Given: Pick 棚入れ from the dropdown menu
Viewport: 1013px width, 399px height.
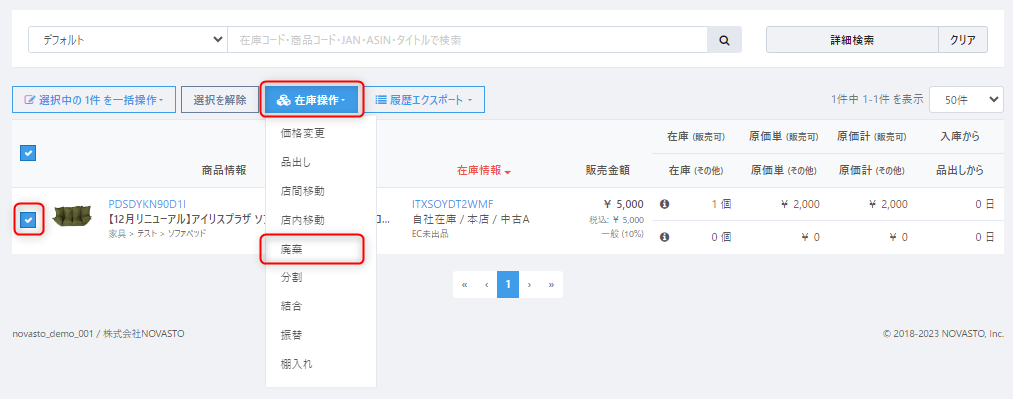Looking at the screenshot, I should coord(297,363).
